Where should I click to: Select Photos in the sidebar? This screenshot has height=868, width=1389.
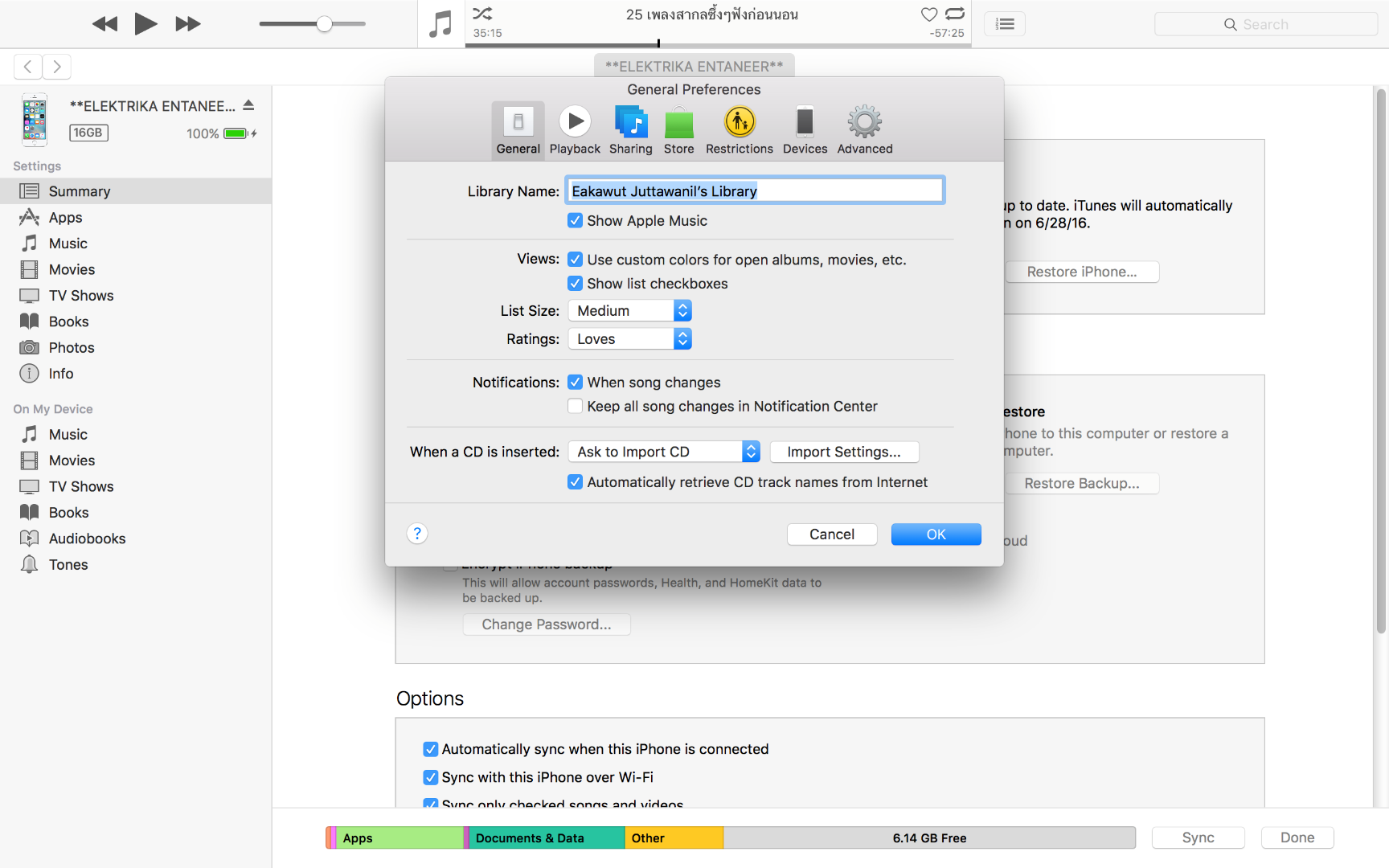(x=136, y=347)
